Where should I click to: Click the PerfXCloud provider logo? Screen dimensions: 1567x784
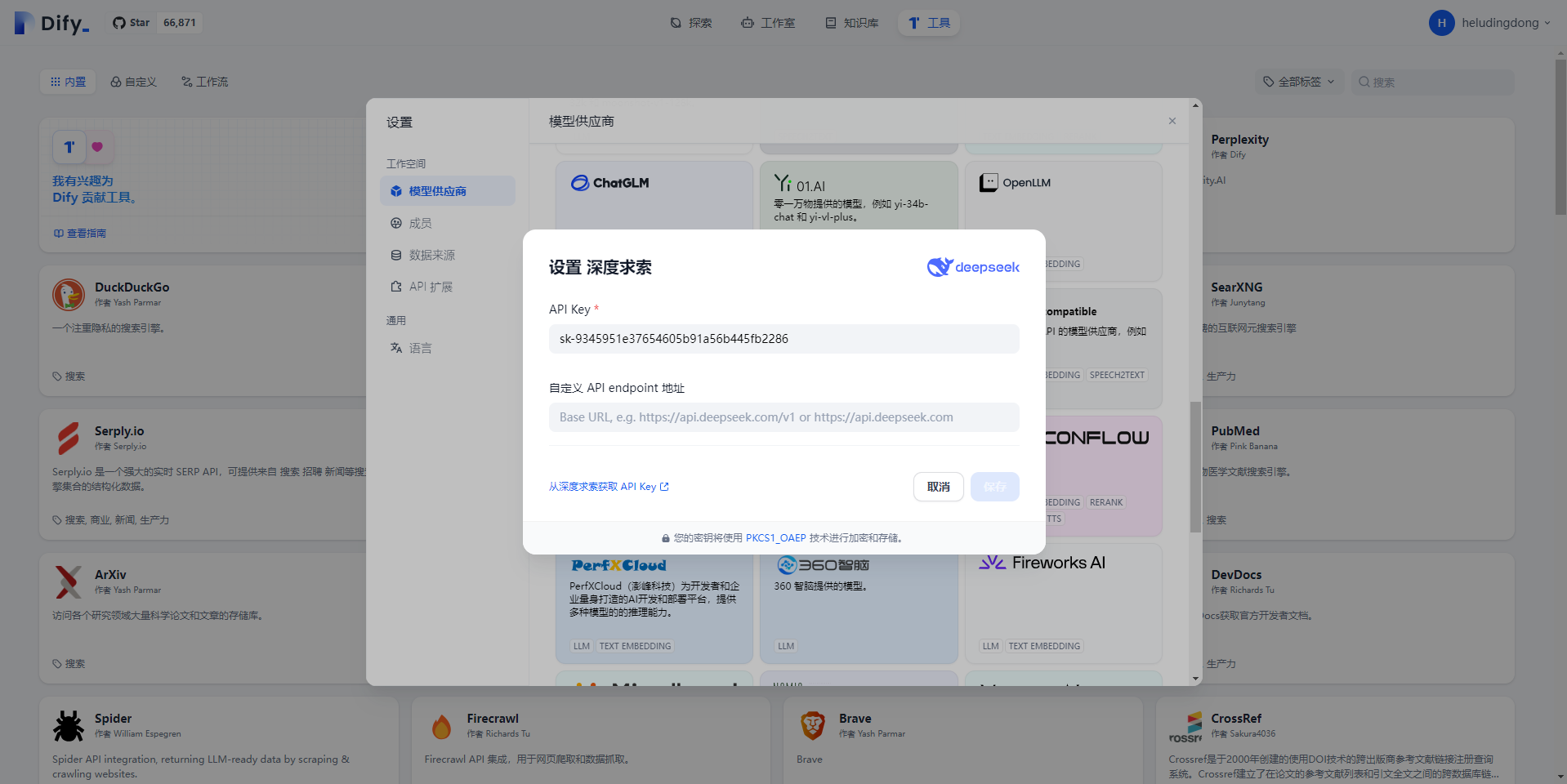[x=618, y=565]
